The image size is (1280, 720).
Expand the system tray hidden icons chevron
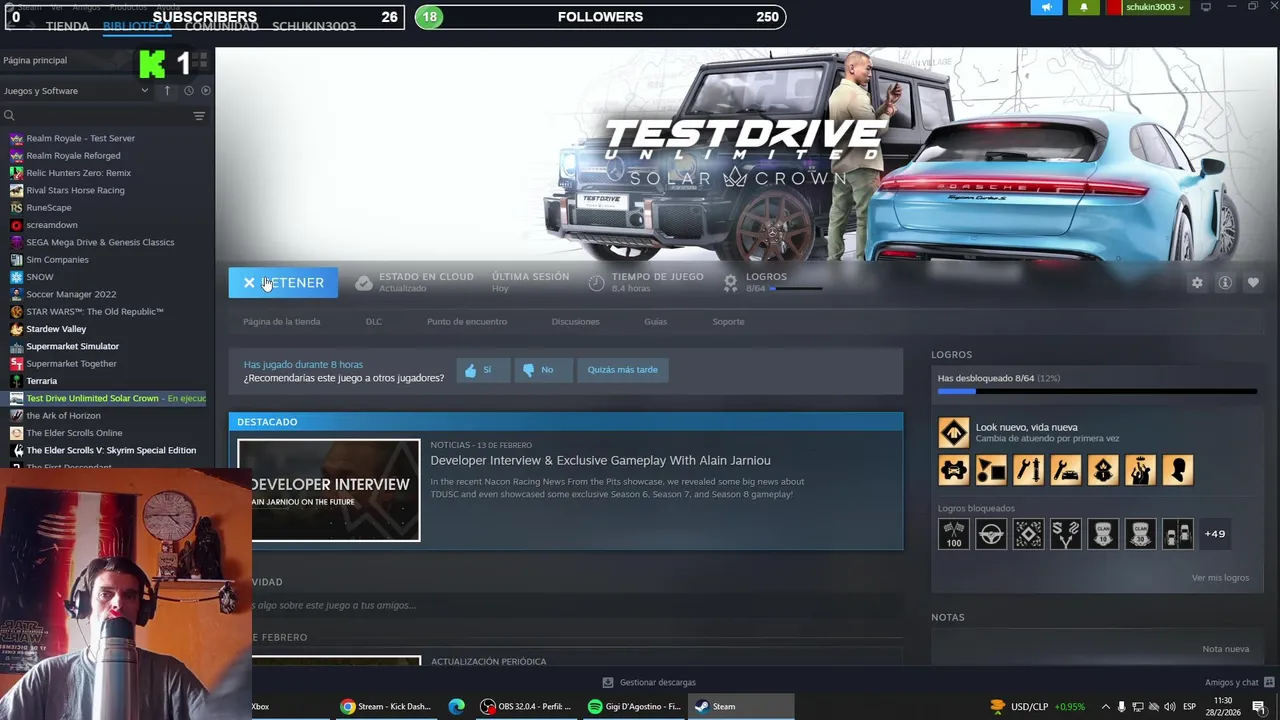pos(1105,707)
